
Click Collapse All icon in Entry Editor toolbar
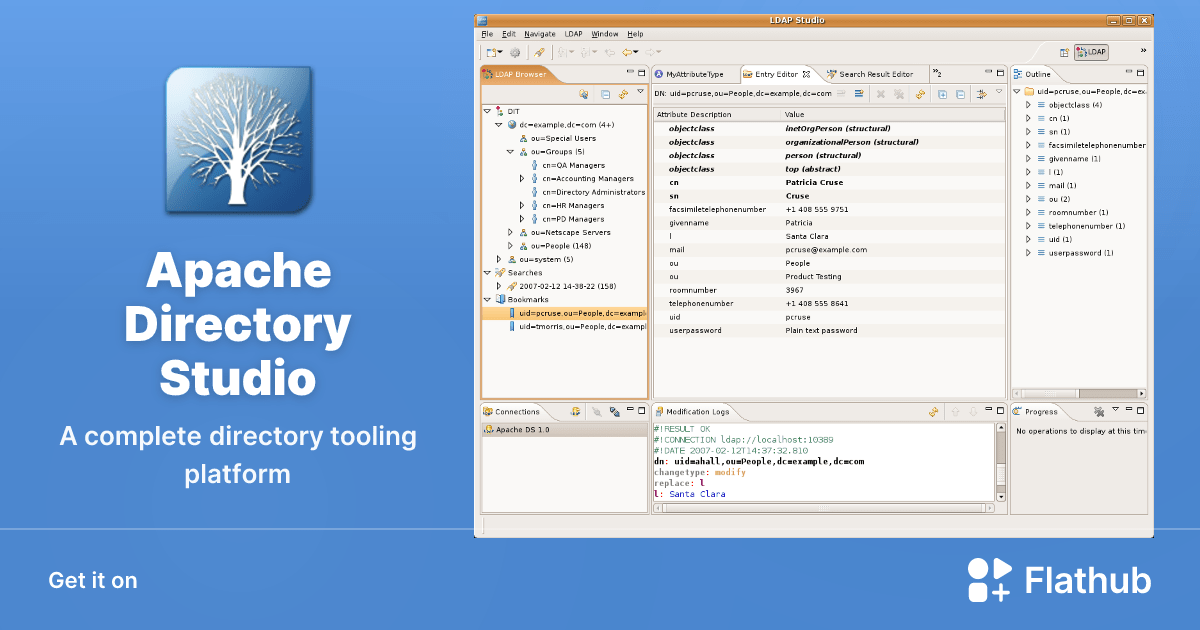point(960,93)
